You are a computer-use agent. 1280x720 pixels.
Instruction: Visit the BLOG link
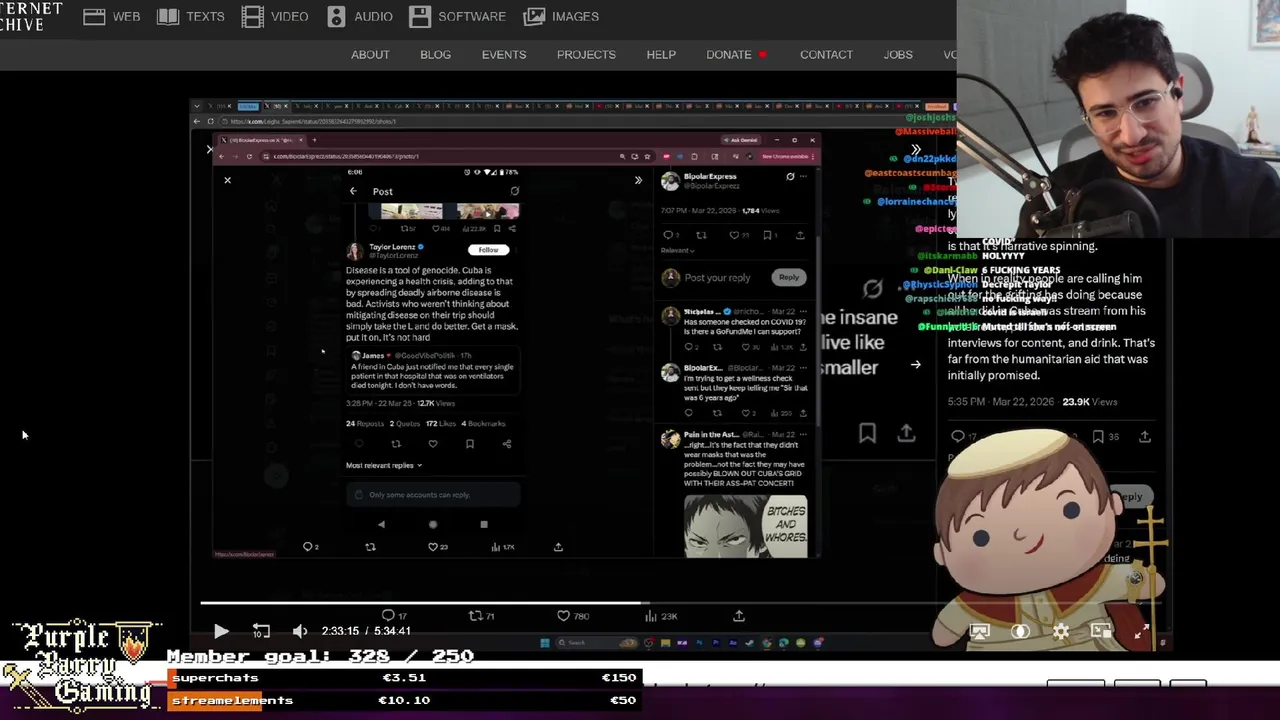click(435, 55)
